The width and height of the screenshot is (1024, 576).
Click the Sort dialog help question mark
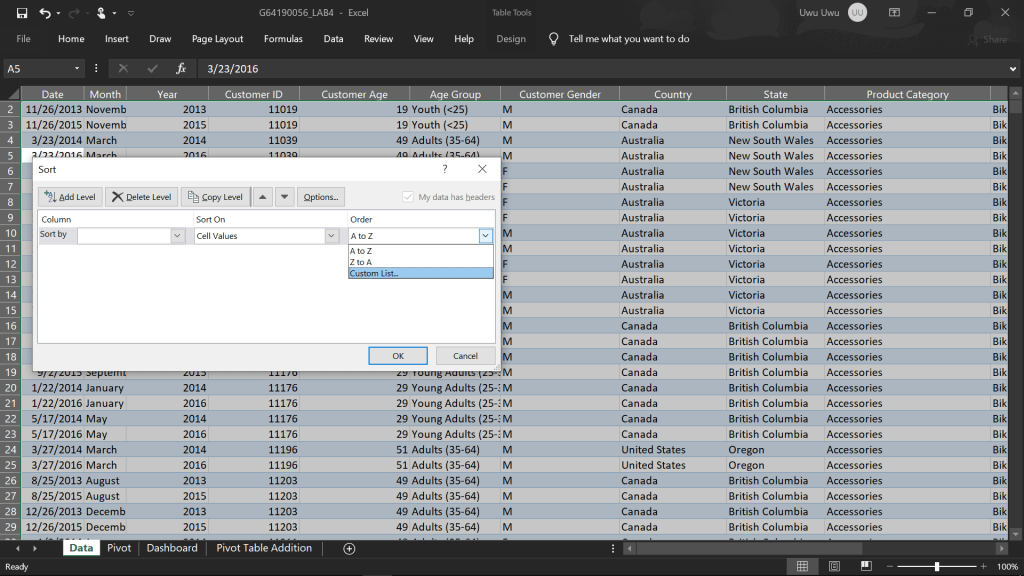[445, 170]
